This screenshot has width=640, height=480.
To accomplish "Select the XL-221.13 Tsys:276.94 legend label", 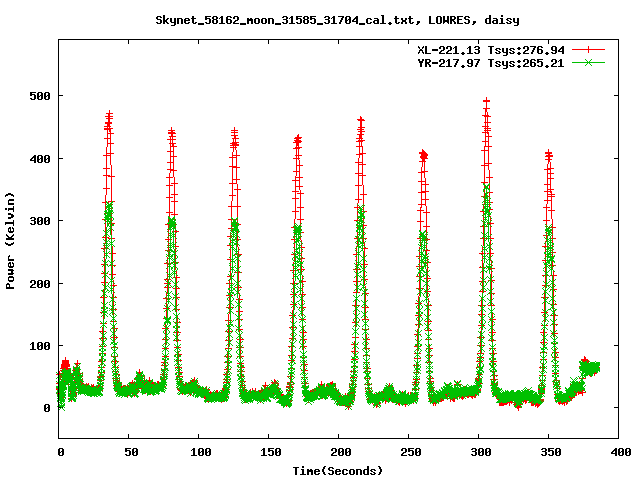I will pos(491,50).
